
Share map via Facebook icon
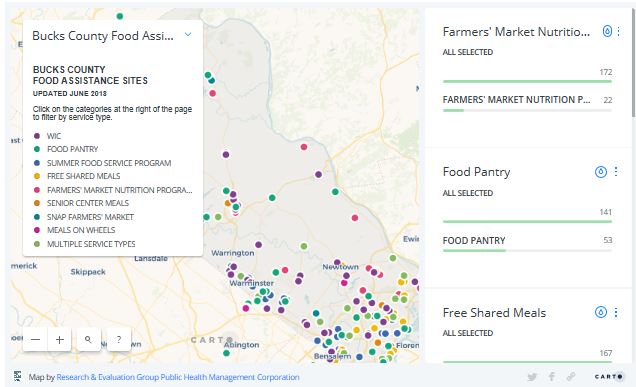(552, 377)
